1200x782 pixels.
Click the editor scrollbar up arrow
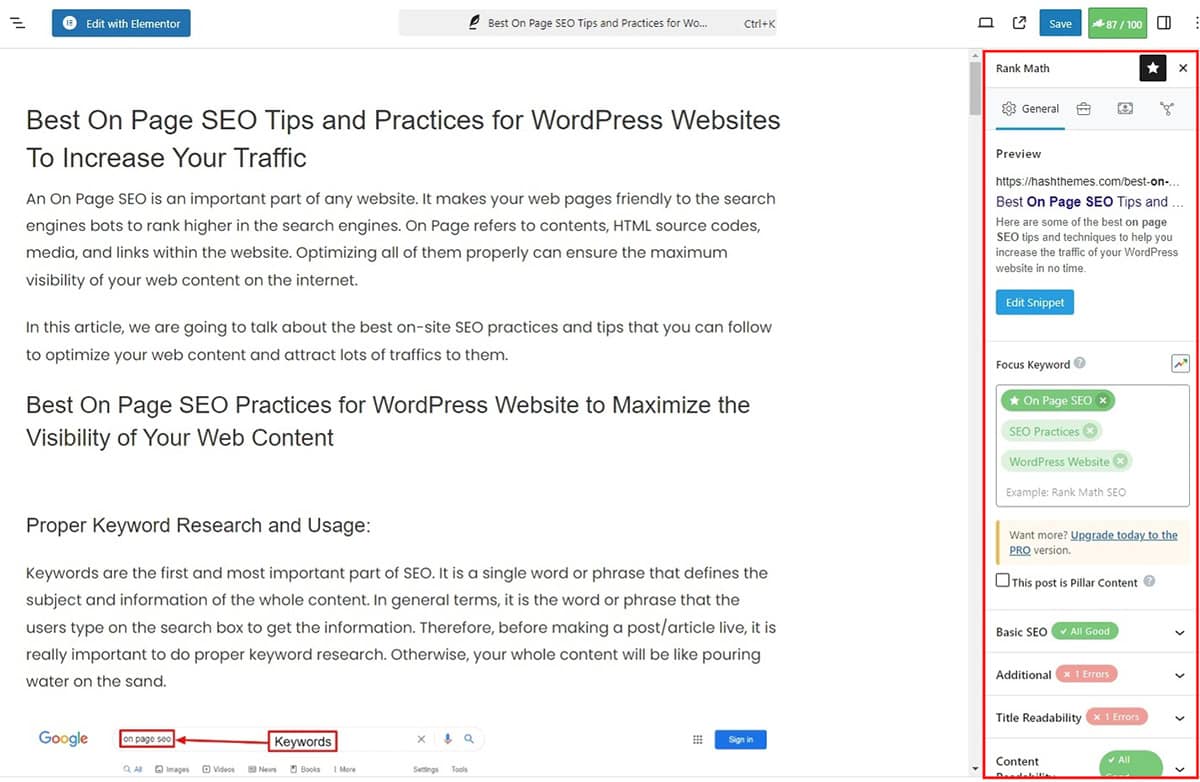click(975, 56)
